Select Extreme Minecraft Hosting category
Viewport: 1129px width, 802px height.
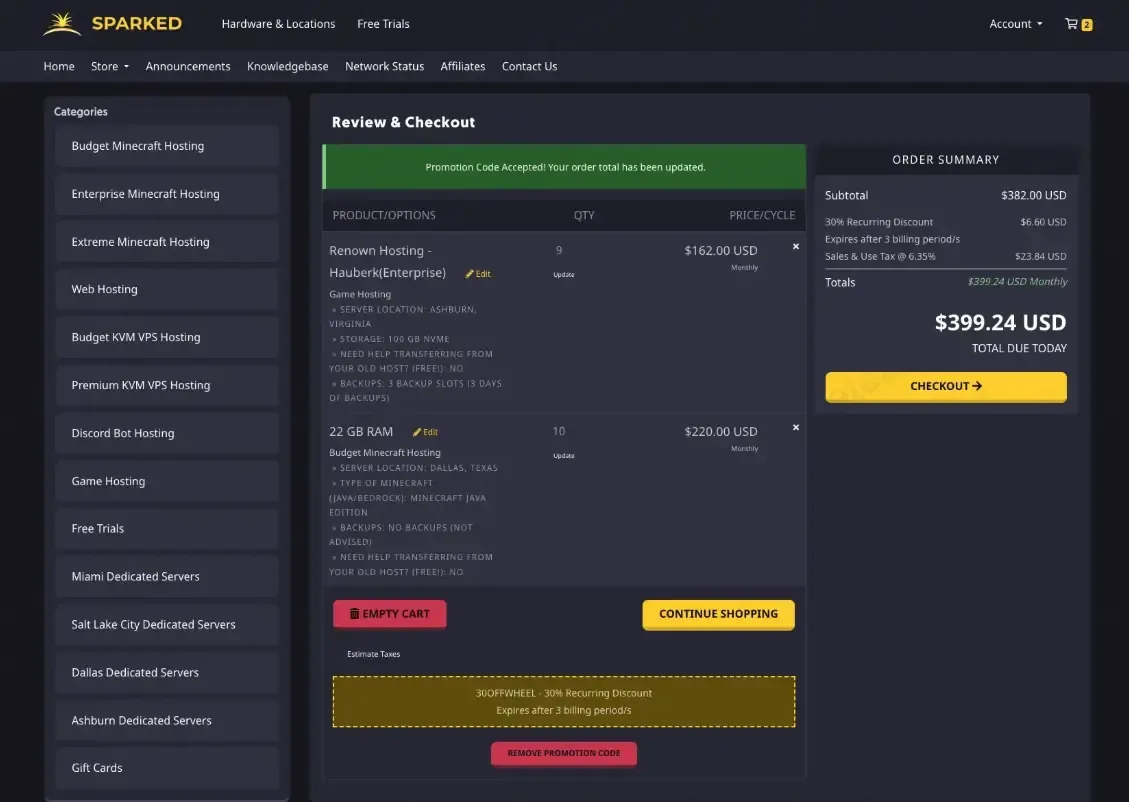pyautogui.click(x=167, y=242)
